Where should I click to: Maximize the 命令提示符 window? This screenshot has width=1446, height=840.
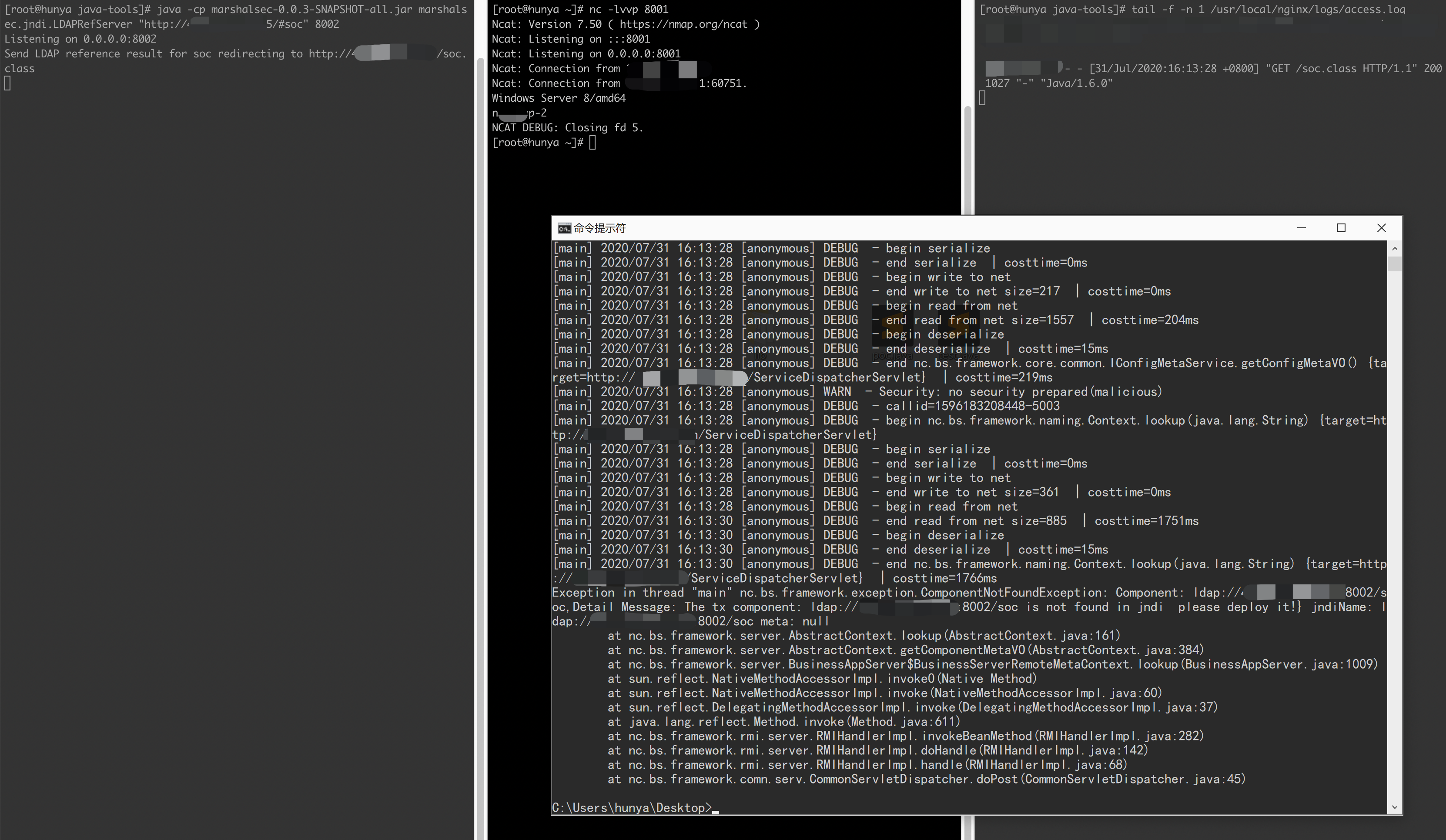point(1341,228)
